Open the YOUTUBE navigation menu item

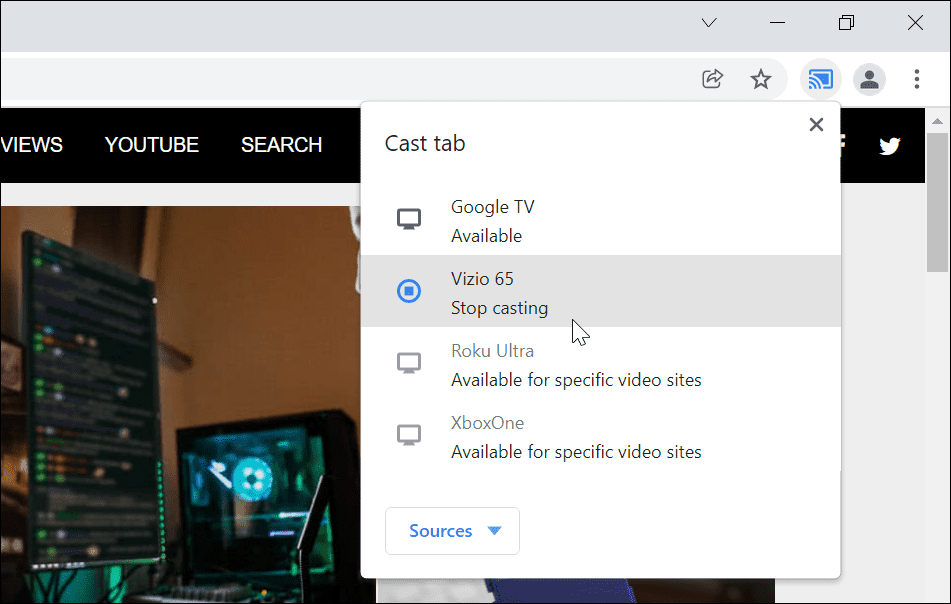(x=151, y=145)
